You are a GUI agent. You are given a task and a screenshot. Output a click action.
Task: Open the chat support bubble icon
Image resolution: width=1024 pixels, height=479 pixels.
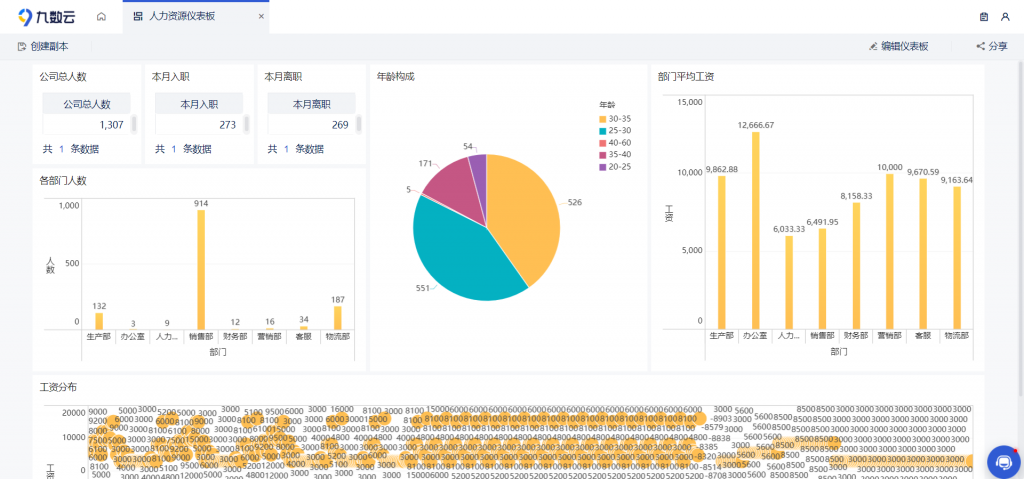pos(1001,460)
